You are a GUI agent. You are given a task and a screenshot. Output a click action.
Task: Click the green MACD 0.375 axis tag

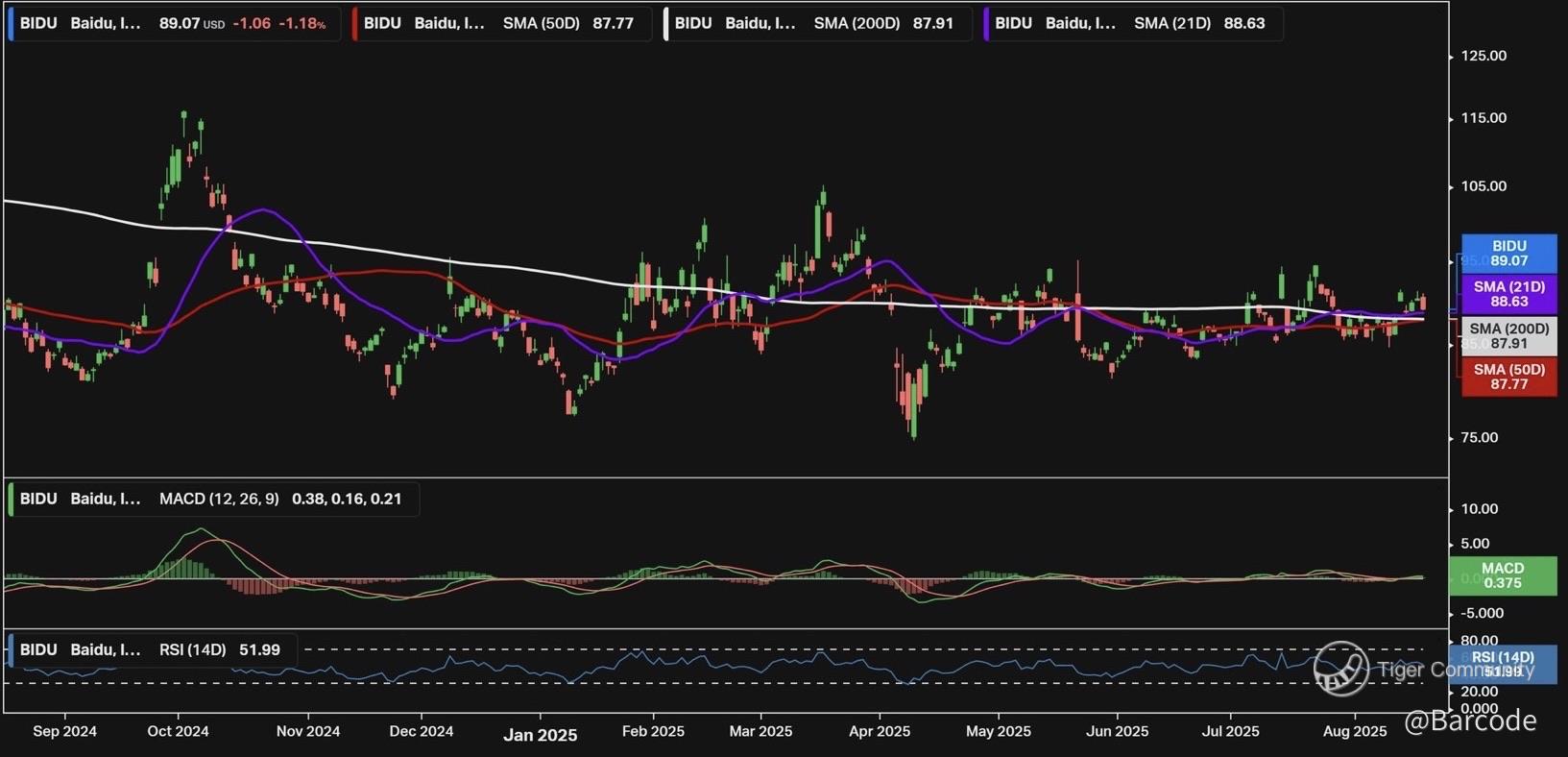click(x=1503, y=575)
